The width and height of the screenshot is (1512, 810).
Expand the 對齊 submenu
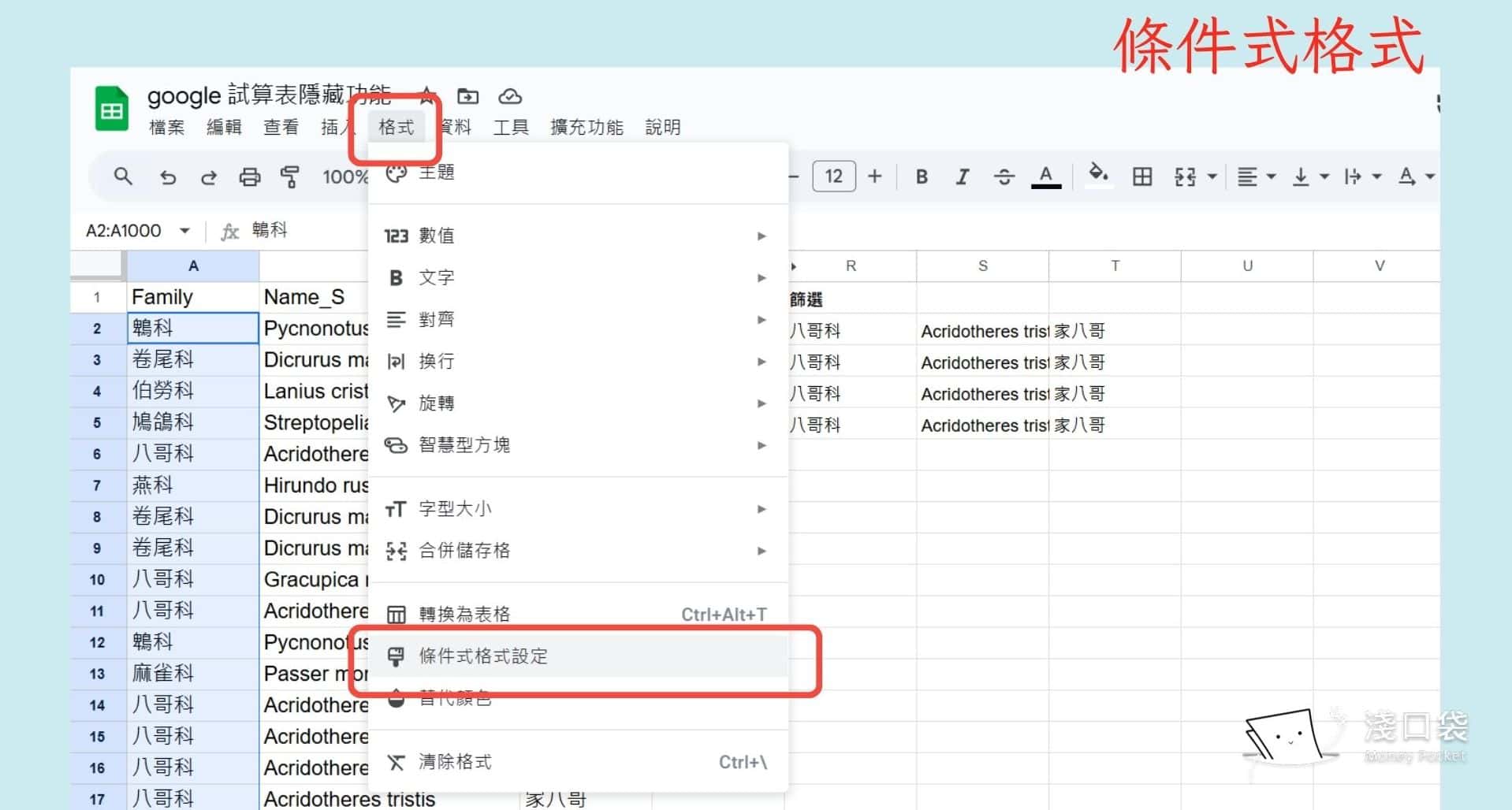[438, 319]
